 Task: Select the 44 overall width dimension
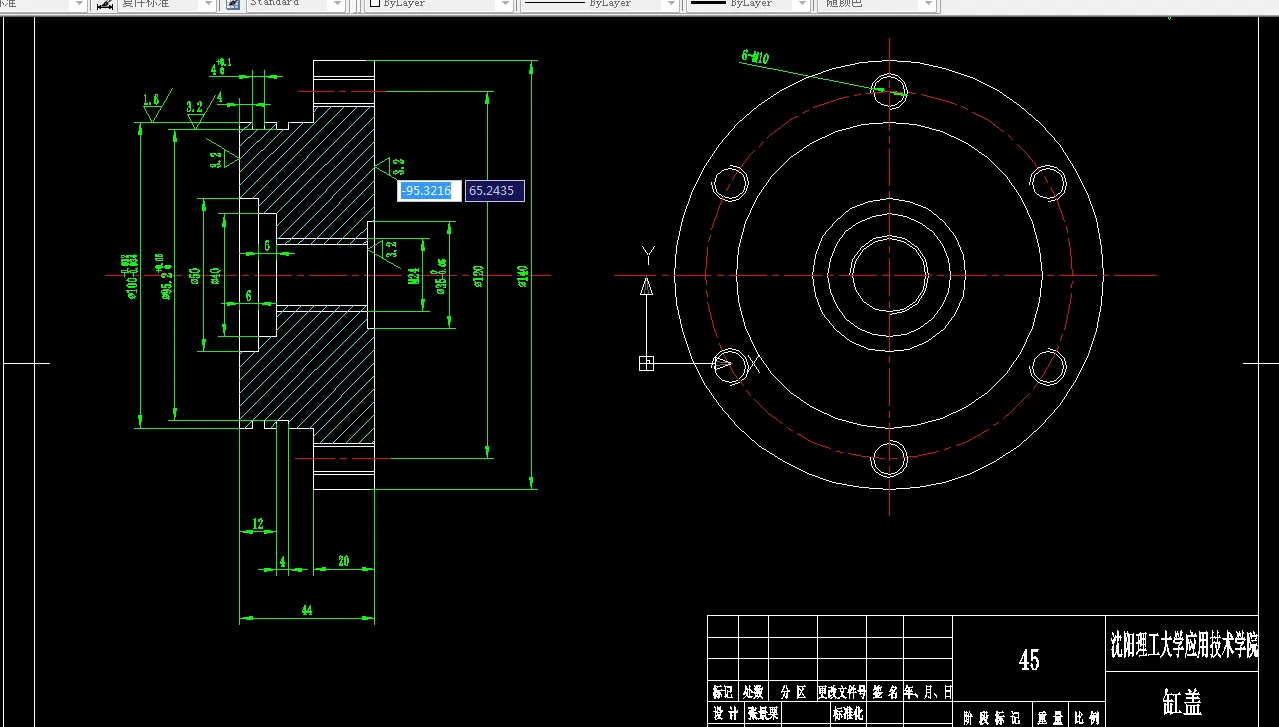(307, 609)
